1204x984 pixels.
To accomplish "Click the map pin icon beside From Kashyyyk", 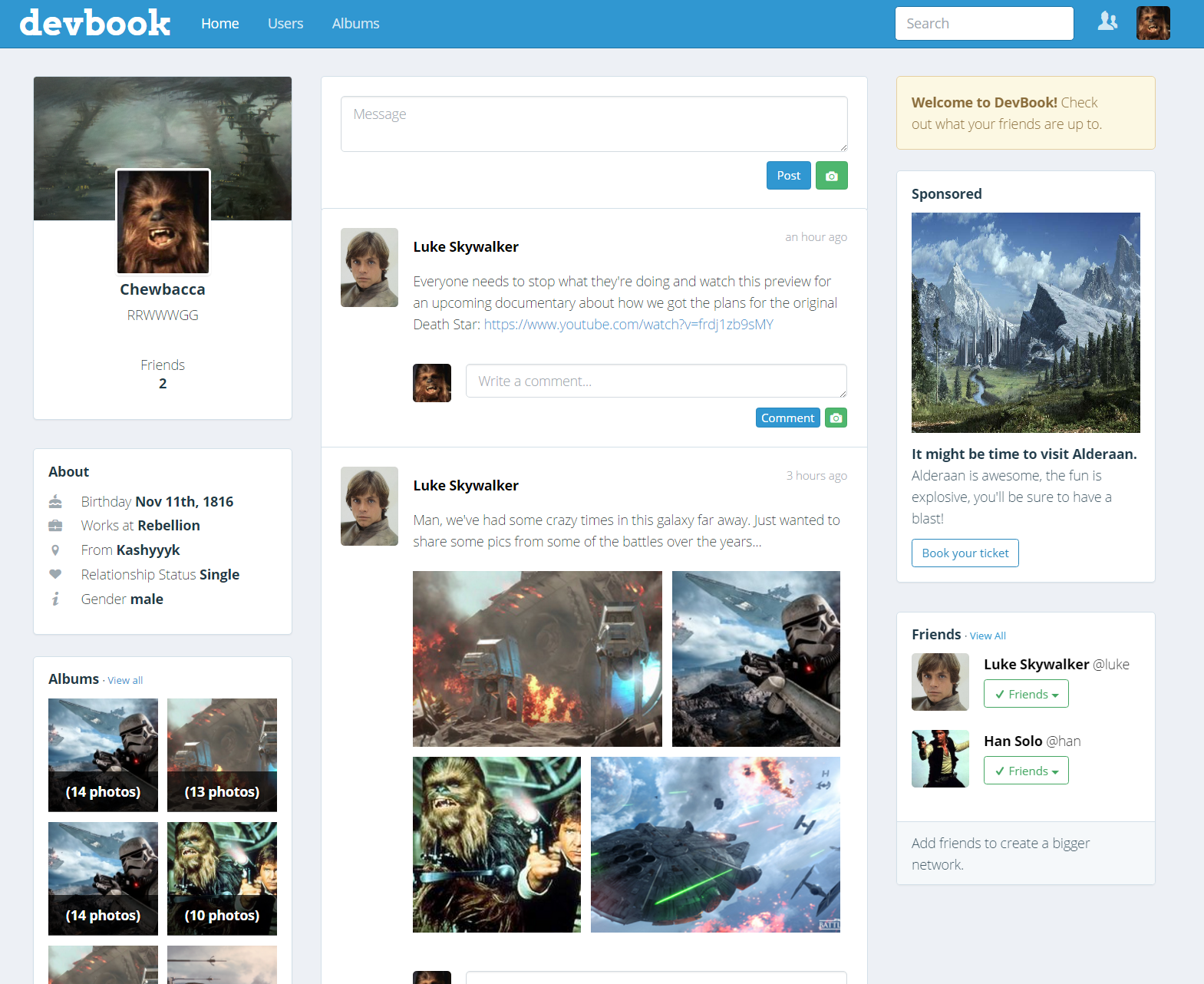I will (x=55, y=550).
